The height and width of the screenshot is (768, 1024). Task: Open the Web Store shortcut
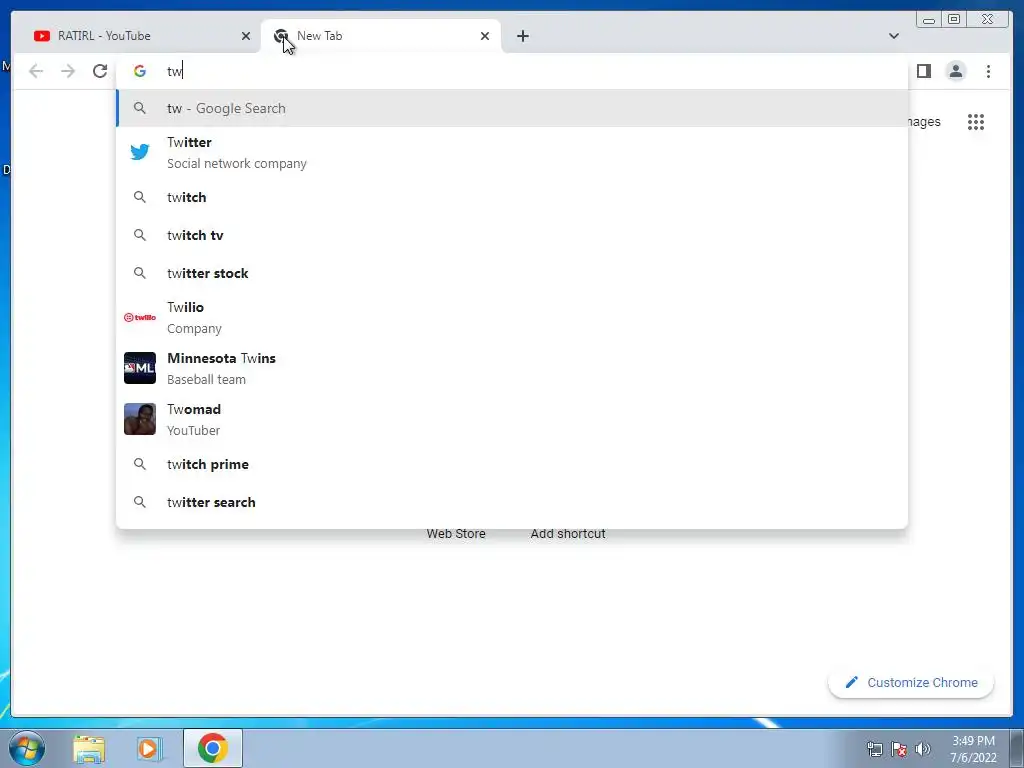pyautogui.click(x=456, y=534)
